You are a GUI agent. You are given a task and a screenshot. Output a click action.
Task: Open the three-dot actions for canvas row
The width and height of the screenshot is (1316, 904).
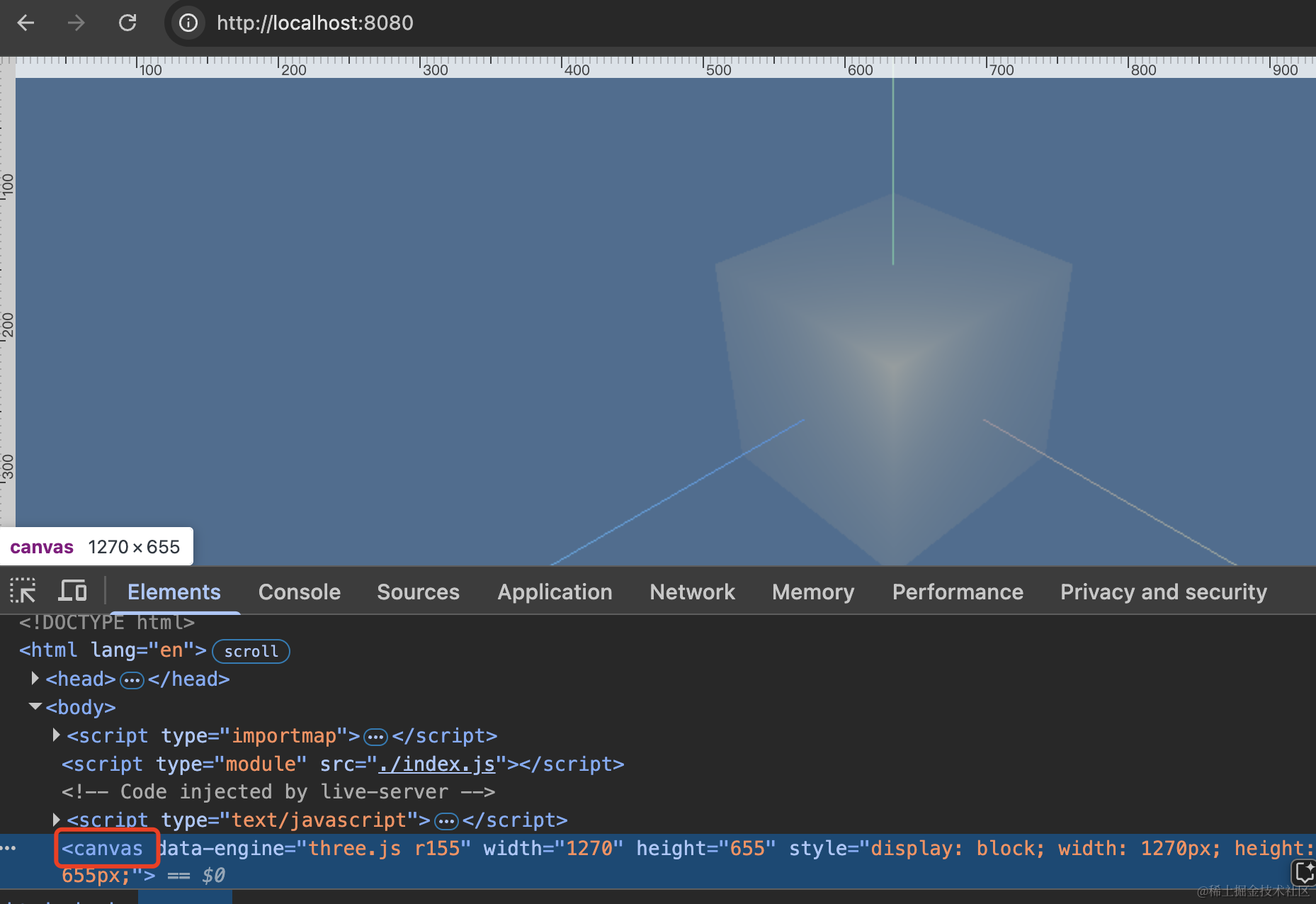[x=8, y=848]
